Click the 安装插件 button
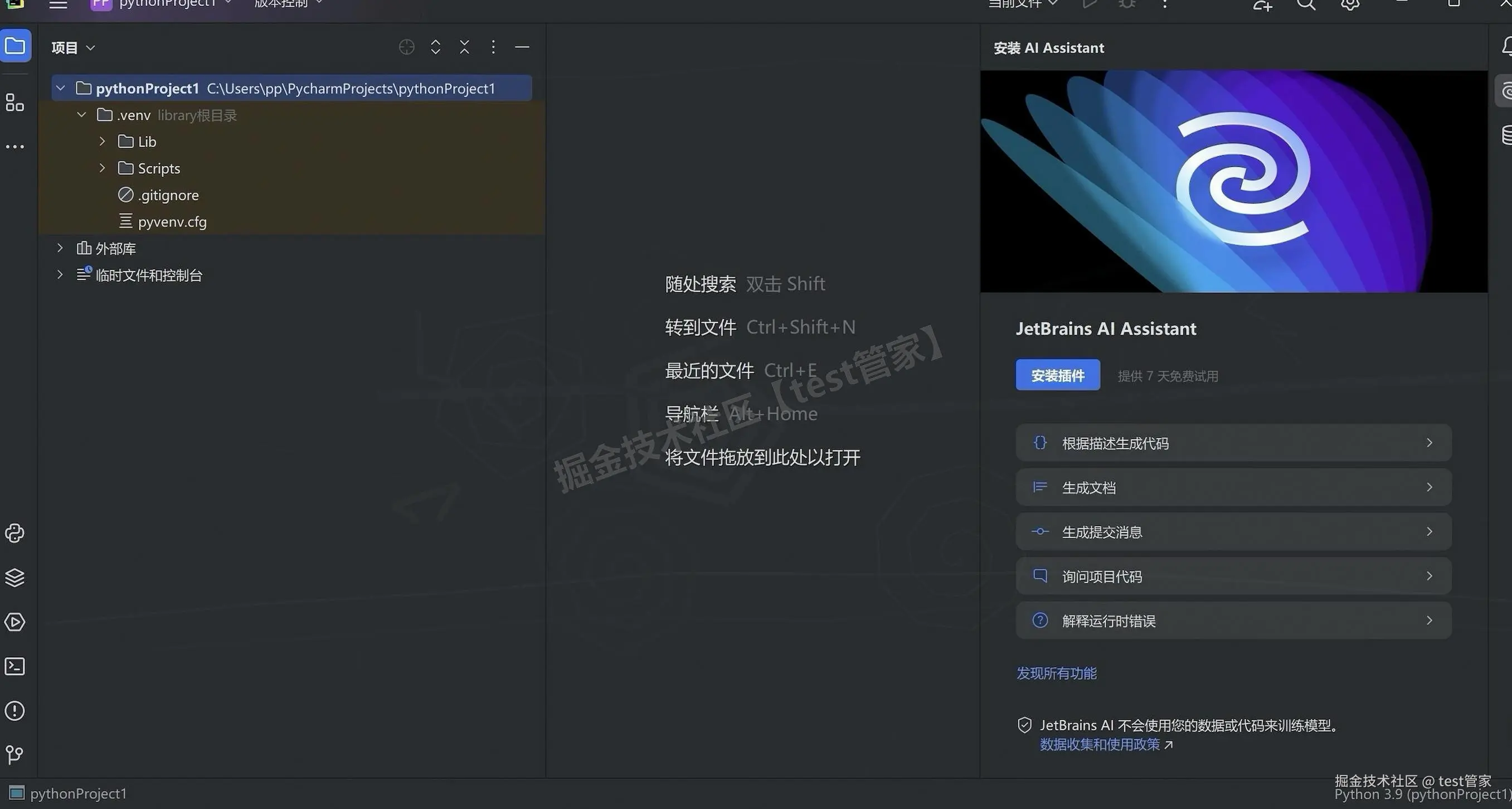 1057,375
